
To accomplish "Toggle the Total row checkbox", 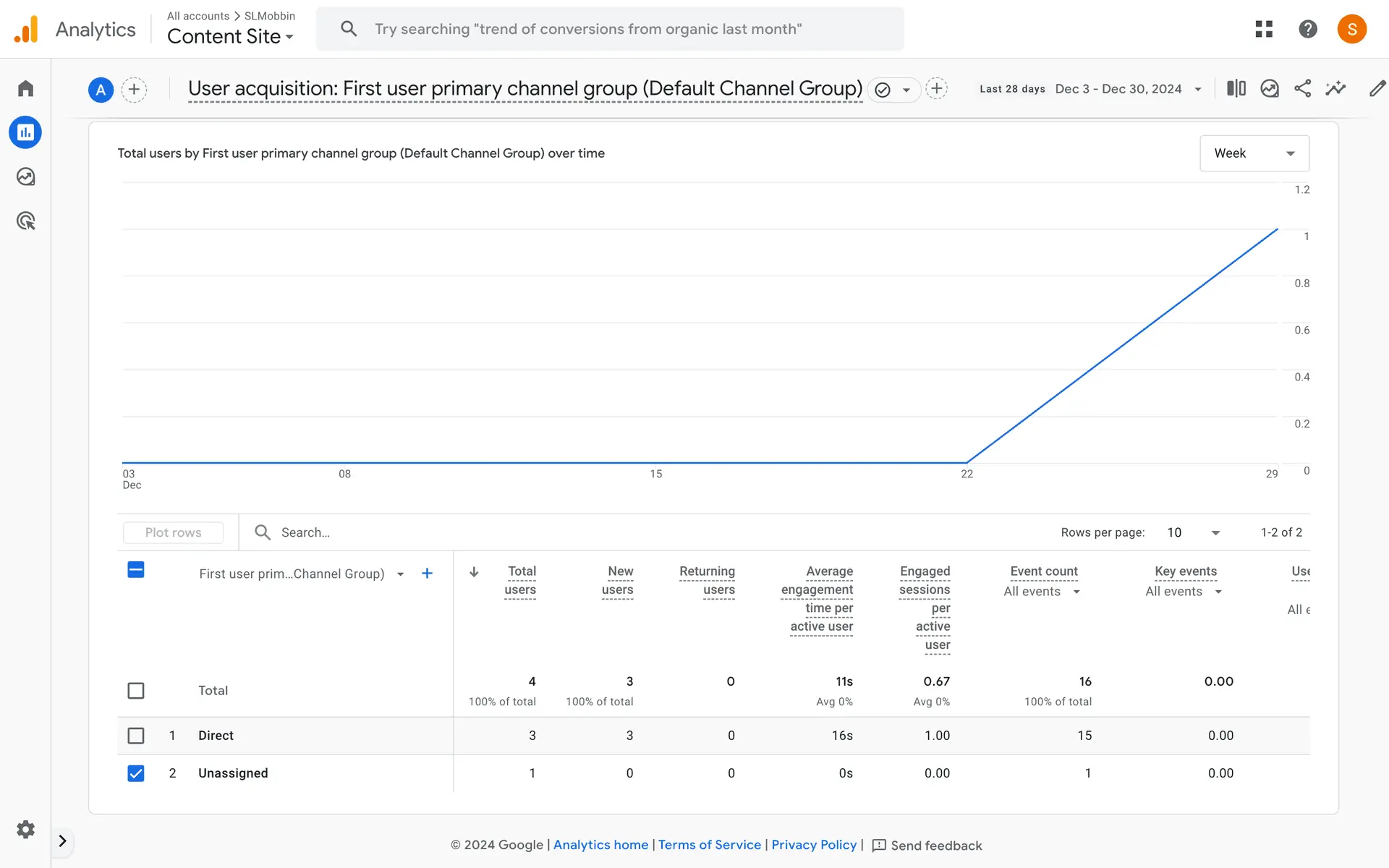I will point(136,691).
